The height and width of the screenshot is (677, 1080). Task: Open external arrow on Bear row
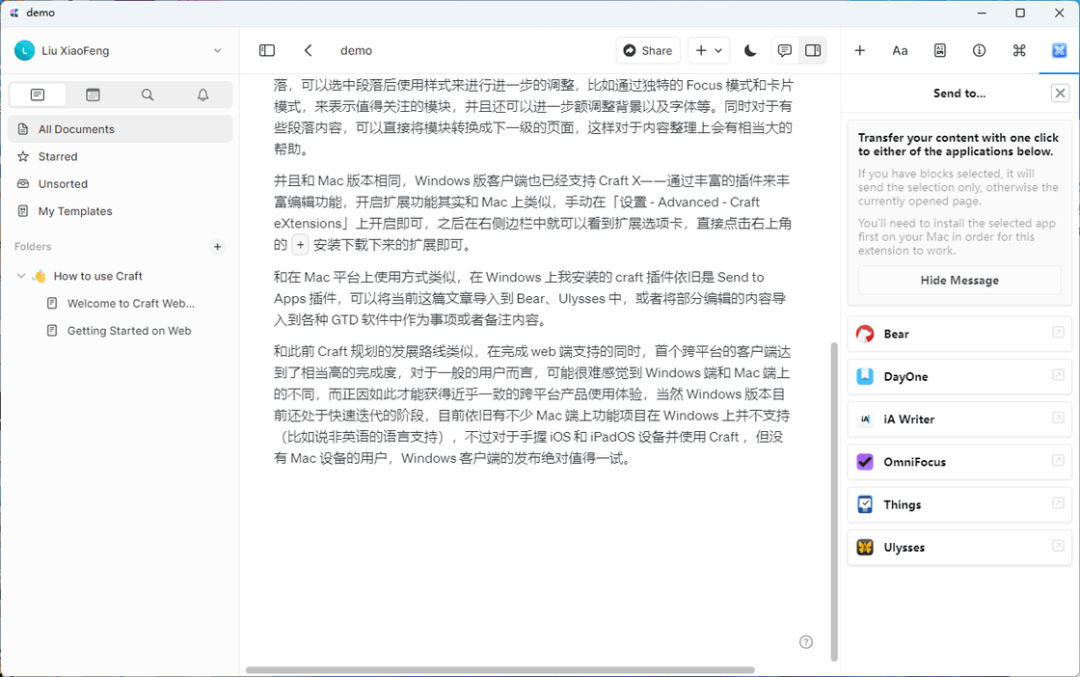tap(1058, 333)
